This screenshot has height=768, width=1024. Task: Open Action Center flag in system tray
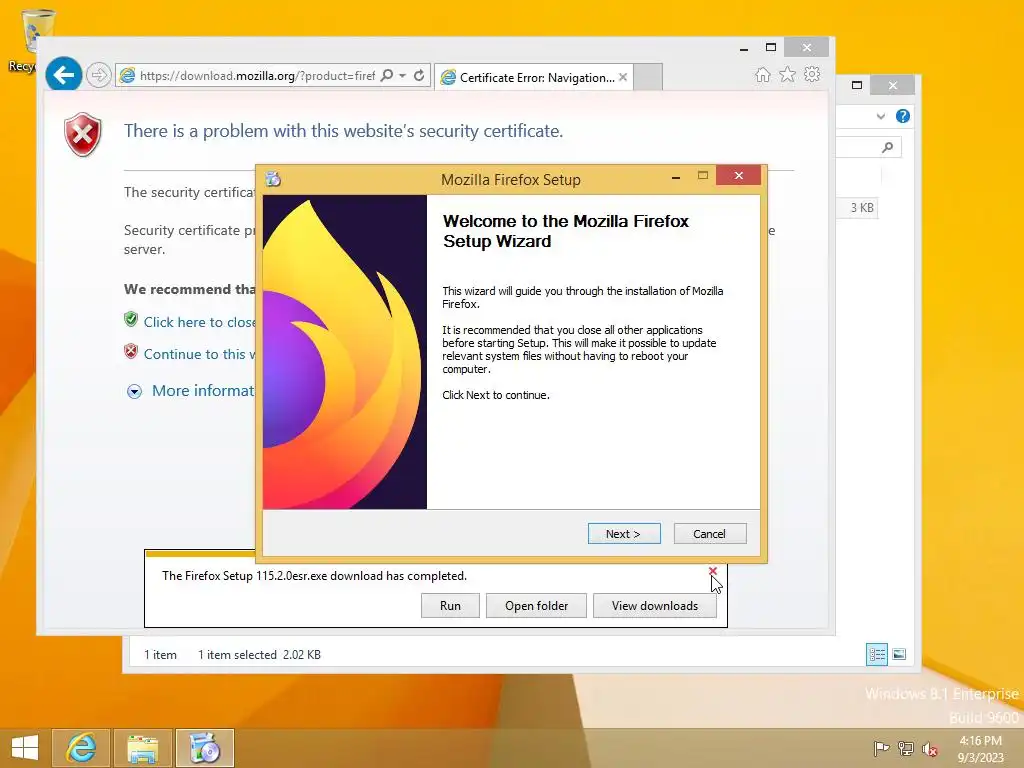coord(881,748)
